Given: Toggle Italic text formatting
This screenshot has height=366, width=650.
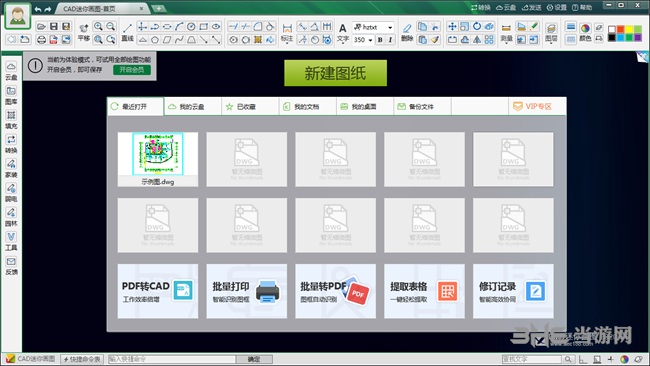Looking at the screenshot, I should [390, 40].
